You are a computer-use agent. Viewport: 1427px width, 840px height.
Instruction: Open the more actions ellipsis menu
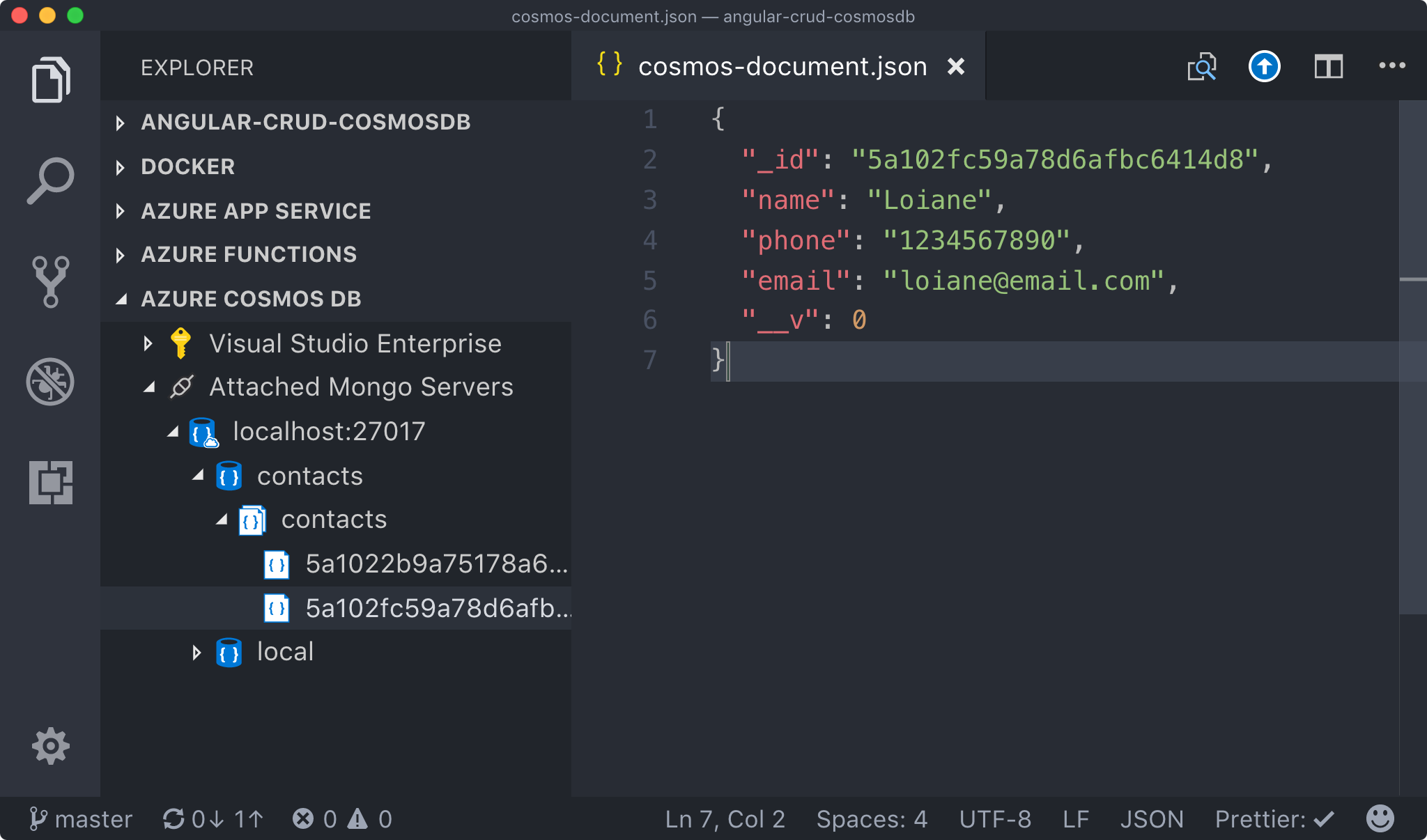(x=1391, y=65)
